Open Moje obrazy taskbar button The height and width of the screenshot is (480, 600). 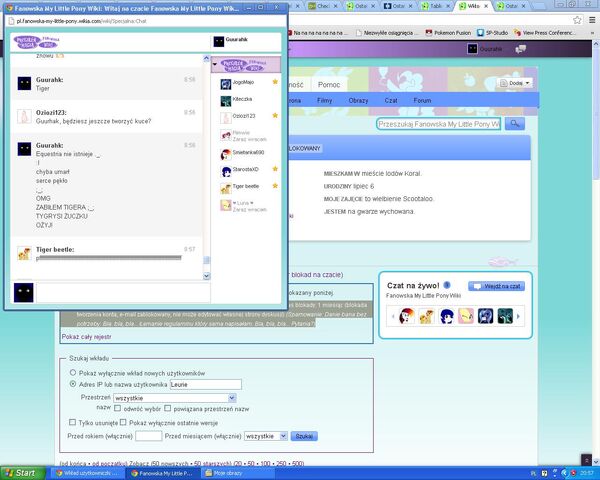pyautogui.click(x=238, y=473)
